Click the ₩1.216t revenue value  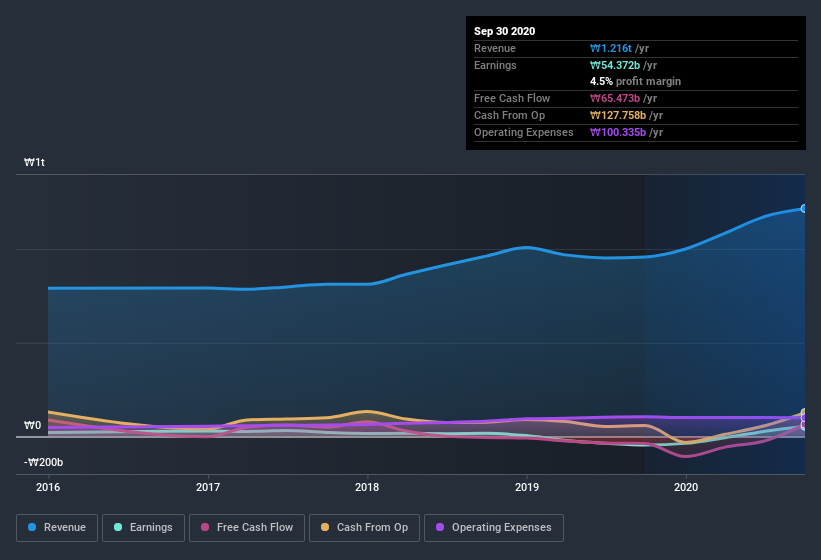(611, 48)
